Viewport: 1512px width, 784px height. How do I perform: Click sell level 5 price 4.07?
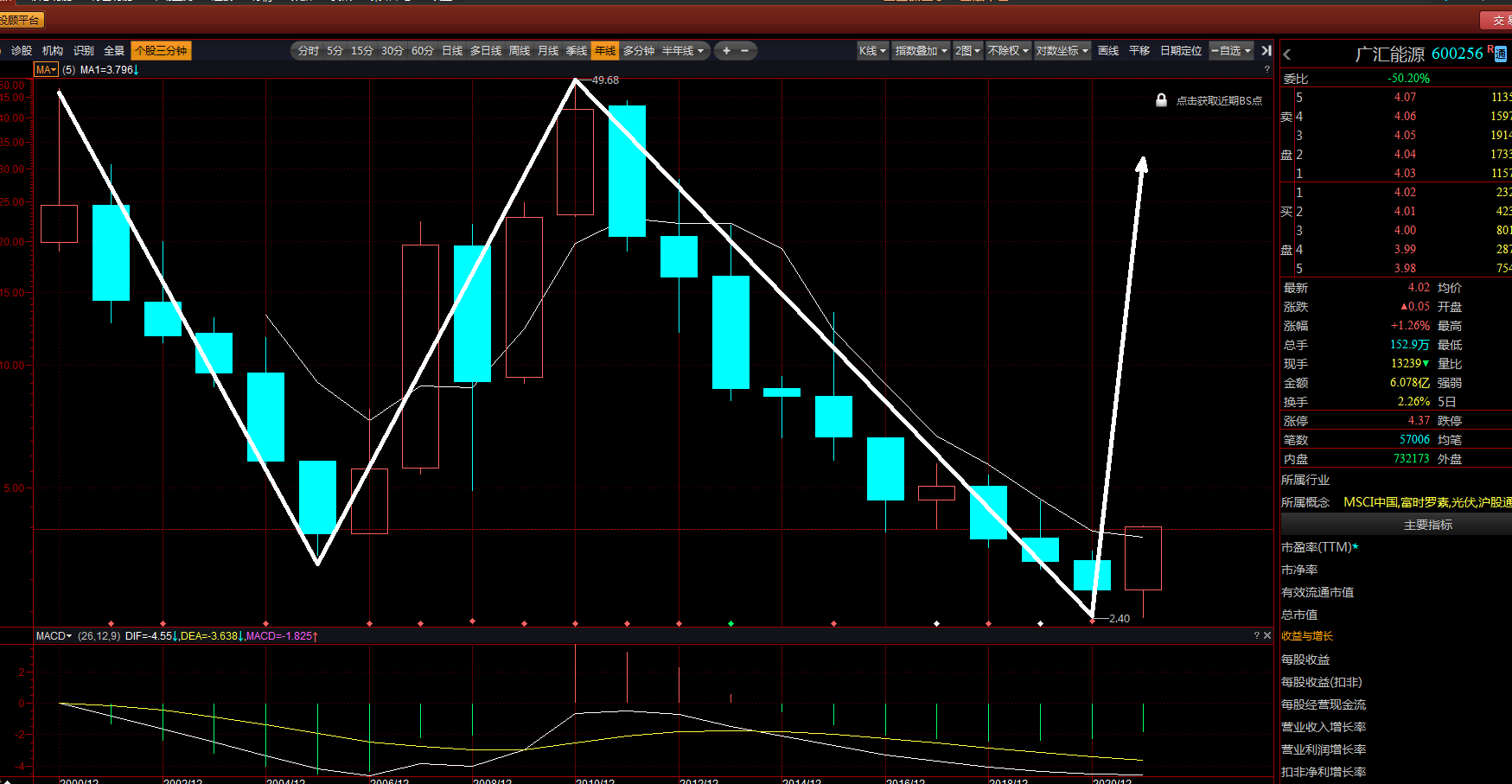click(x=1405, y=98)
